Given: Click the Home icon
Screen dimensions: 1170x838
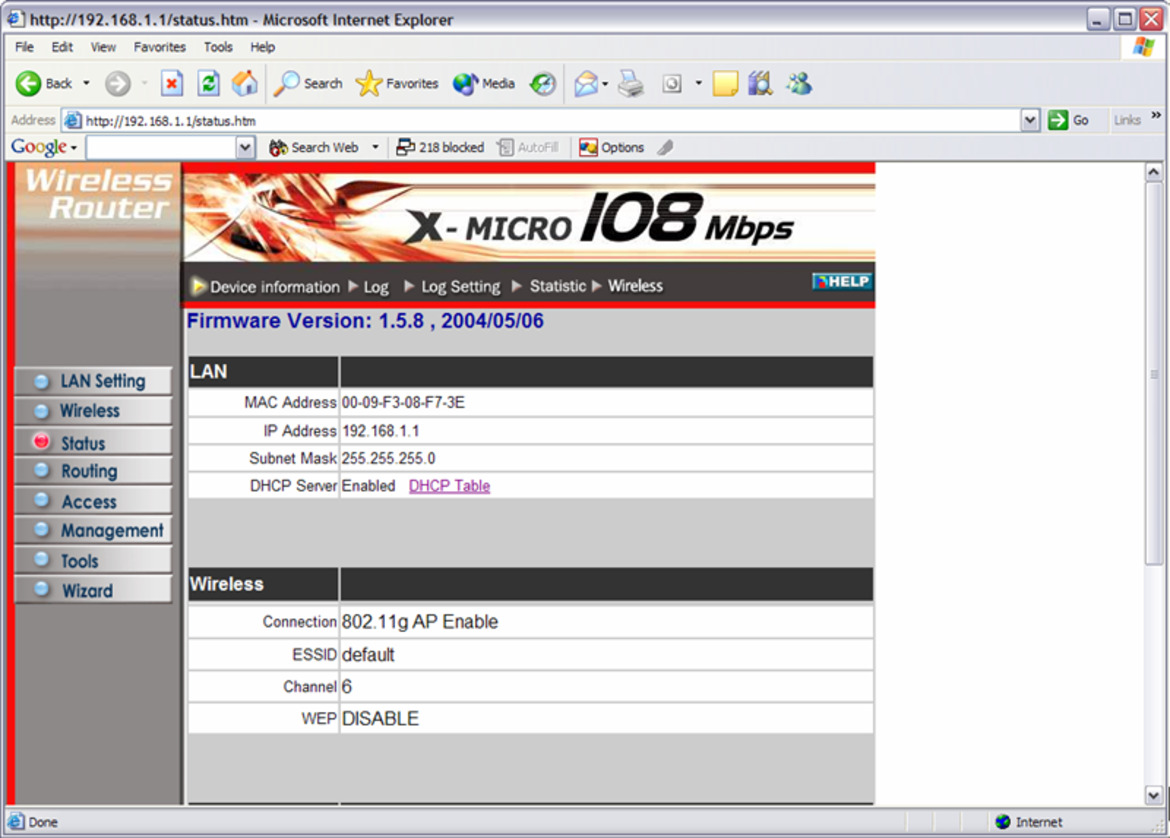Looking at the screenshot, I should (245, 84).
